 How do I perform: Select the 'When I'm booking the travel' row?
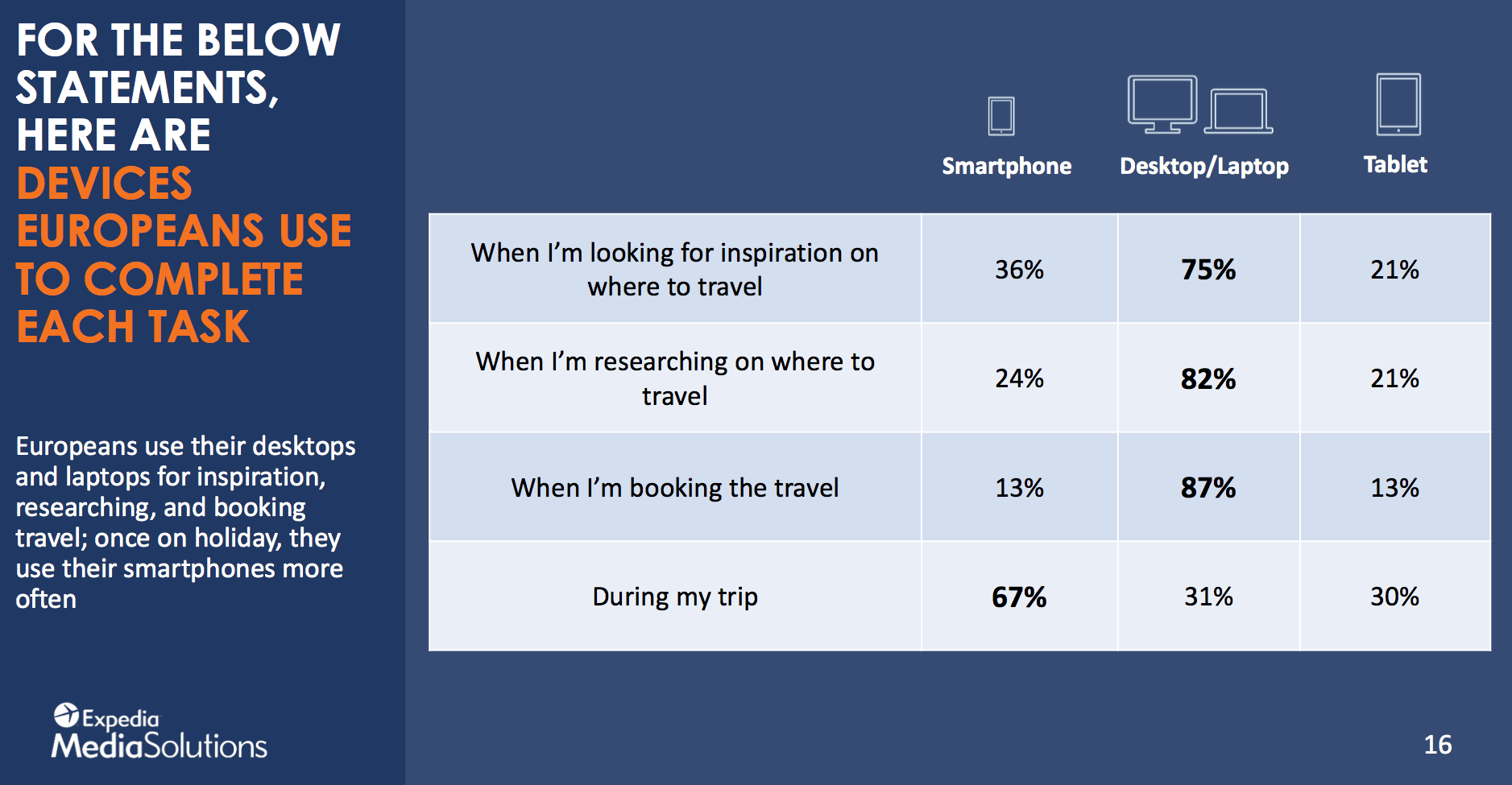pos(959,487)
